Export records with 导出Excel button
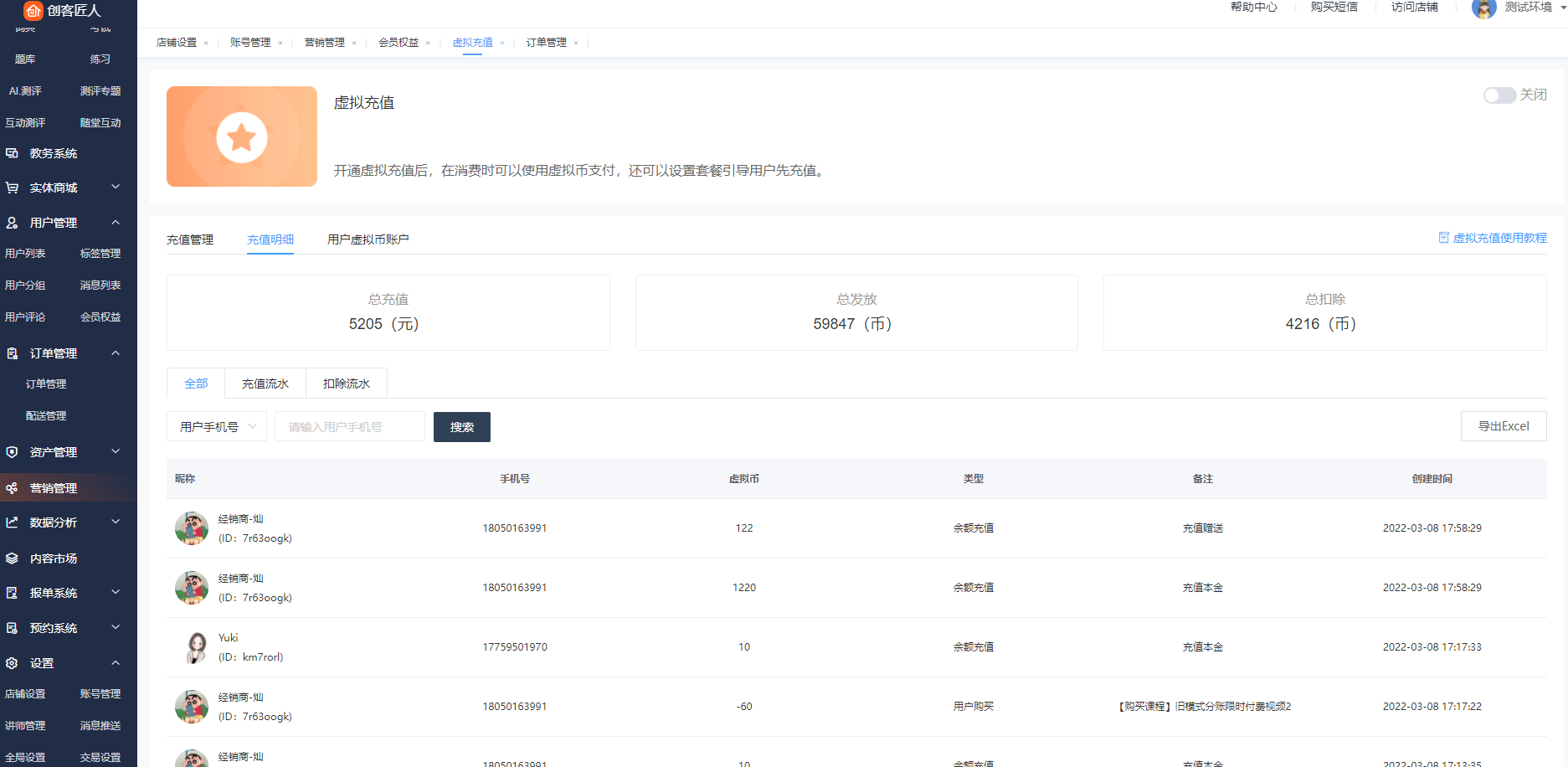 click(x=1503, y=426)
